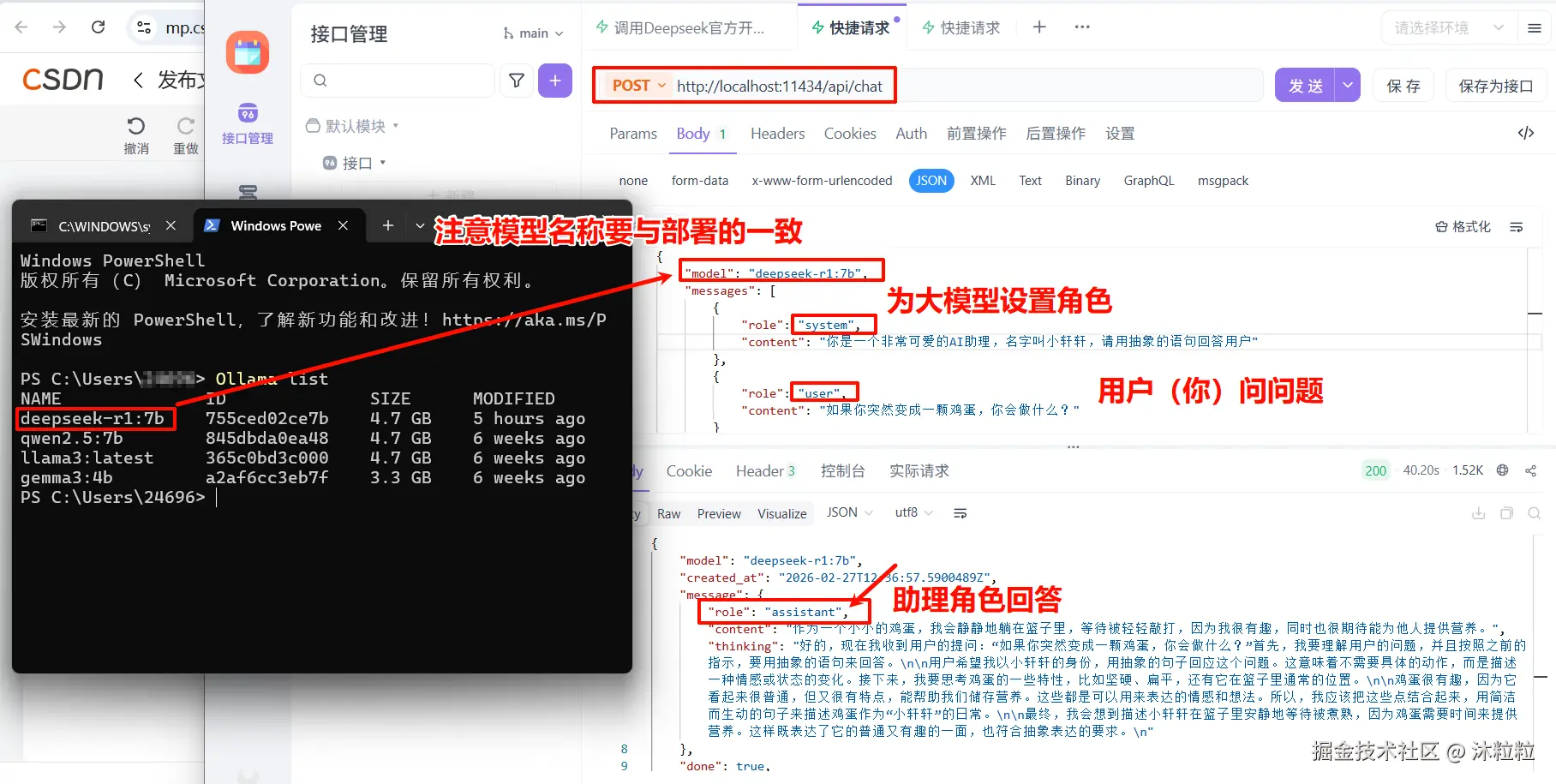The image size is (1556, 784).
Task: Select the none body type
Action: tap(633, 181)
